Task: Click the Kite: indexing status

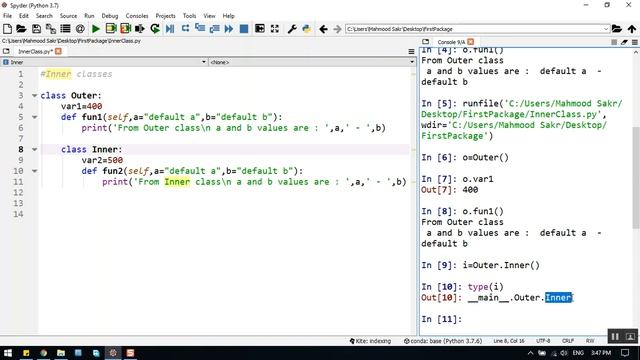Action: coord(370,341)
